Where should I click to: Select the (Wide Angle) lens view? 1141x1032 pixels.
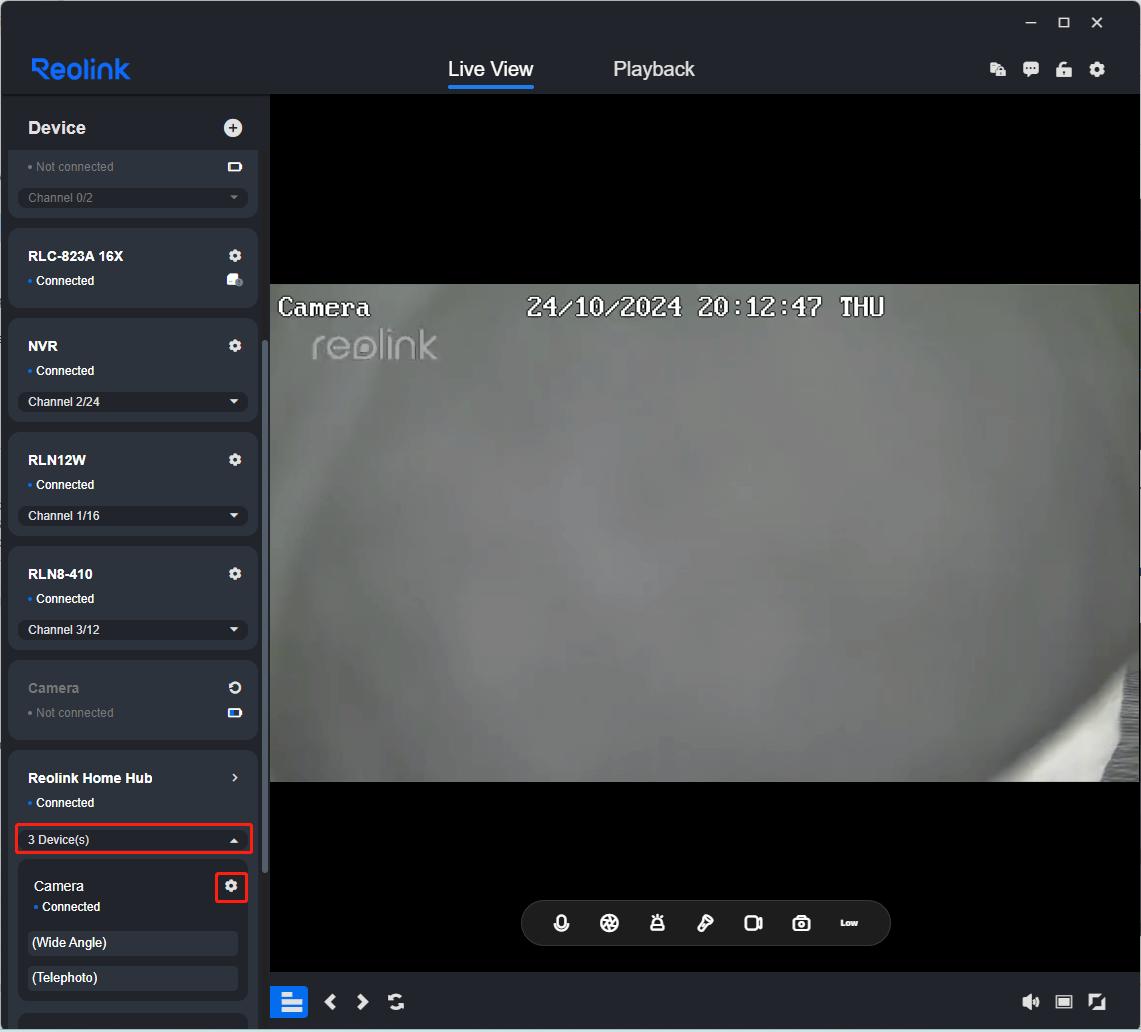(x=133, y=943)
